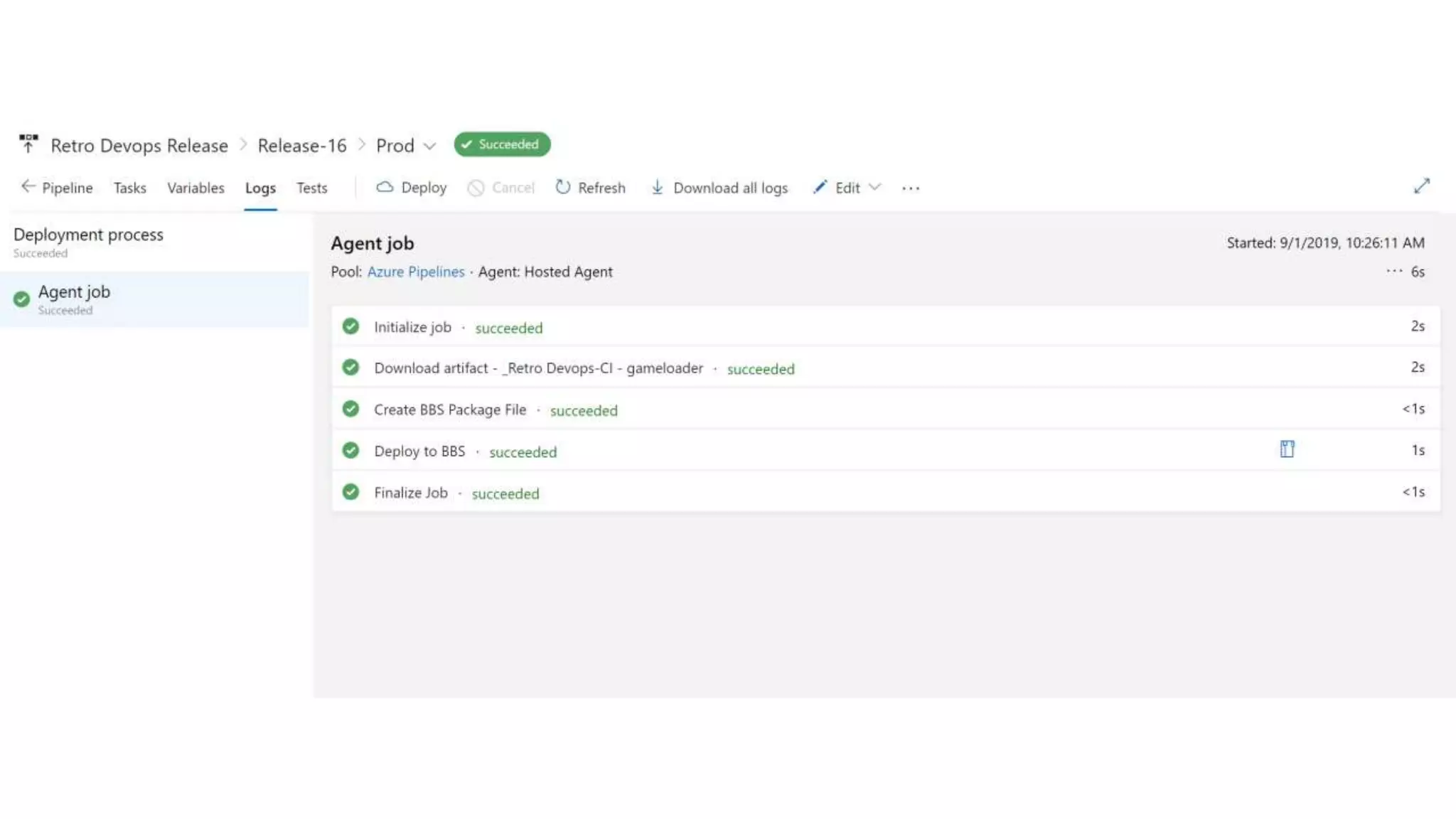
Task: Open the ellipsis menu beside 6s duration
Action: (x=1394, y=271)
